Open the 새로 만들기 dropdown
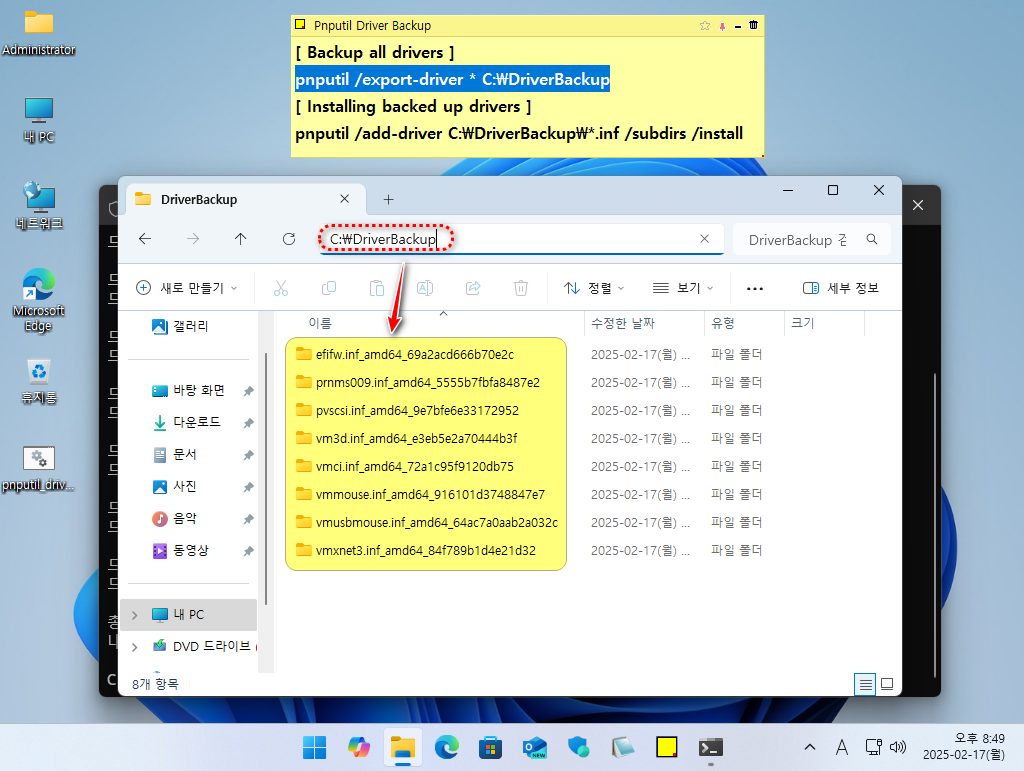The image size is (1024, 771). (187, 288)
